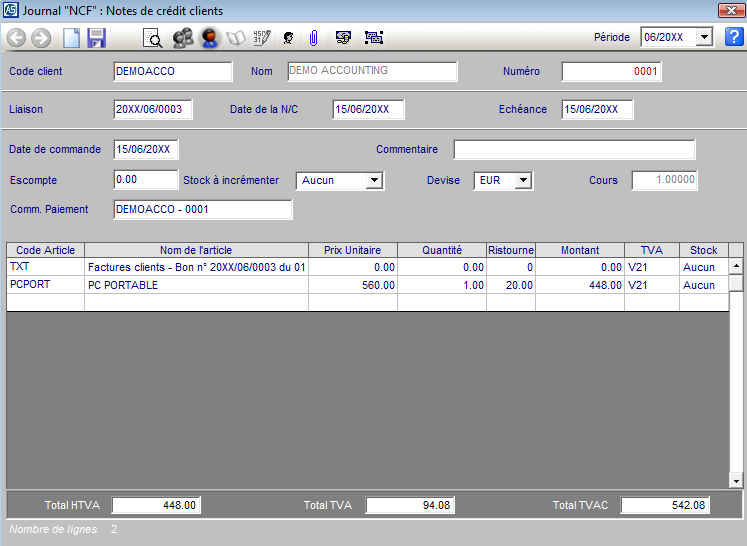Image resolution: width=747 pixels, height=546 pixels.
Task: Click the Escompte field showing 0.00
Action: (x=146, y=180)
